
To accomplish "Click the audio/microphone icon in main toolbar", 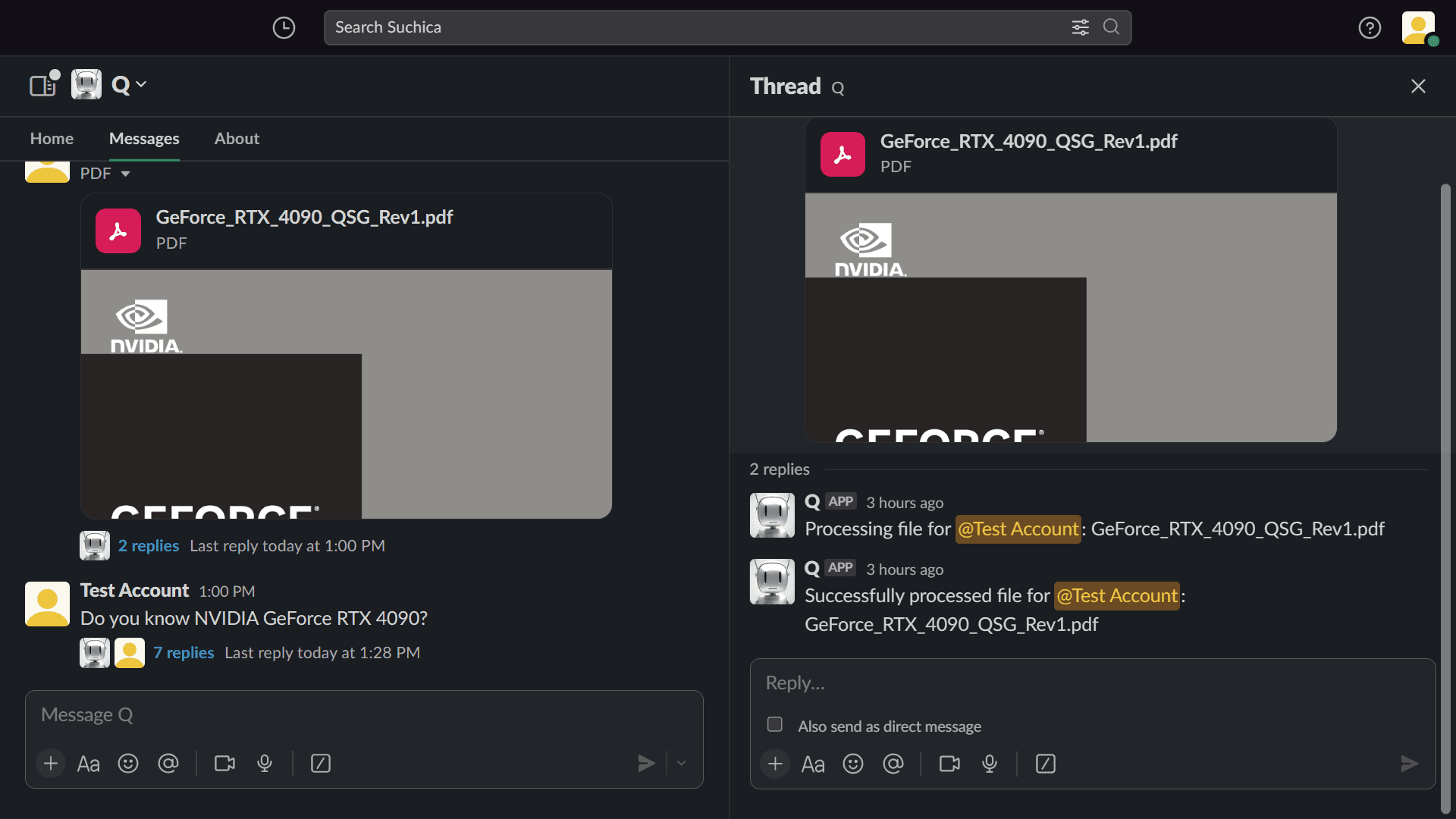I will pyautogui.click(x=265, y=763).
